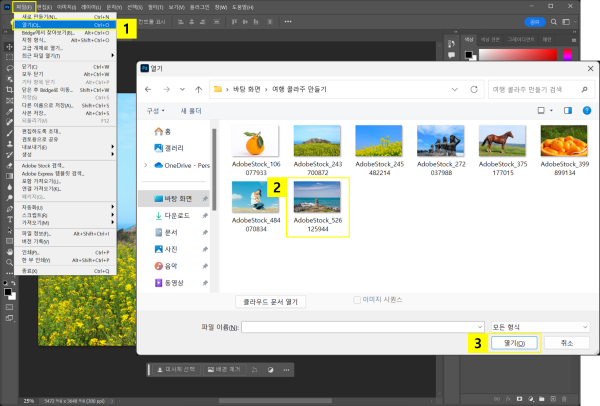Click the options bar three-dots overflow icon
The image size is (600, 406).
(x=288, y=22)
